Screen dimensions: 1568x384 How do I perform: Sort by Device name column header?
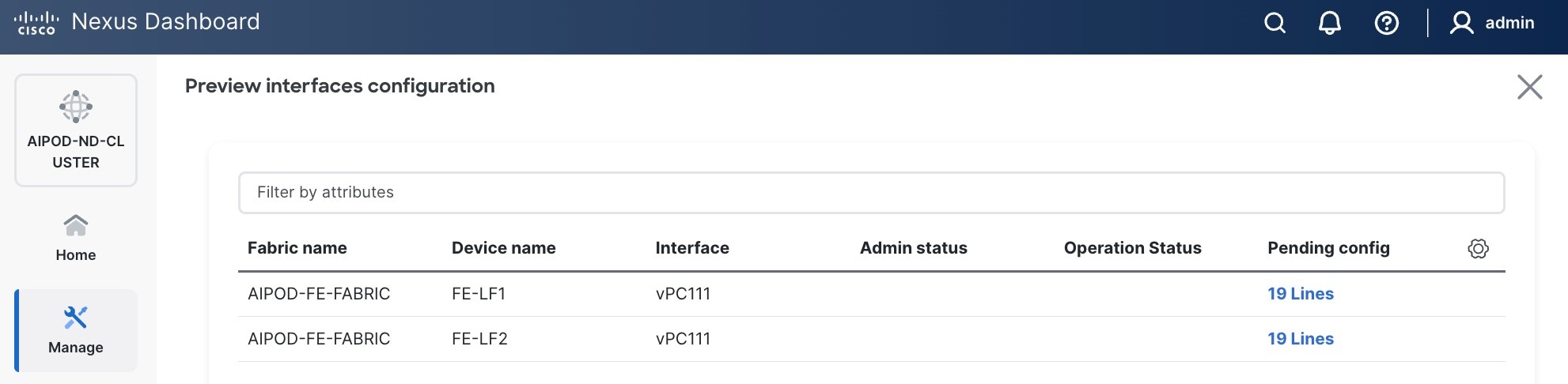[503, 248]
